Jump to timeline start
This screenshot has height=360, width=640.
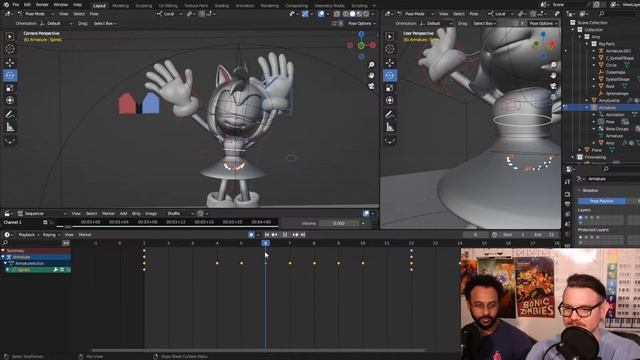coord(267,235)
